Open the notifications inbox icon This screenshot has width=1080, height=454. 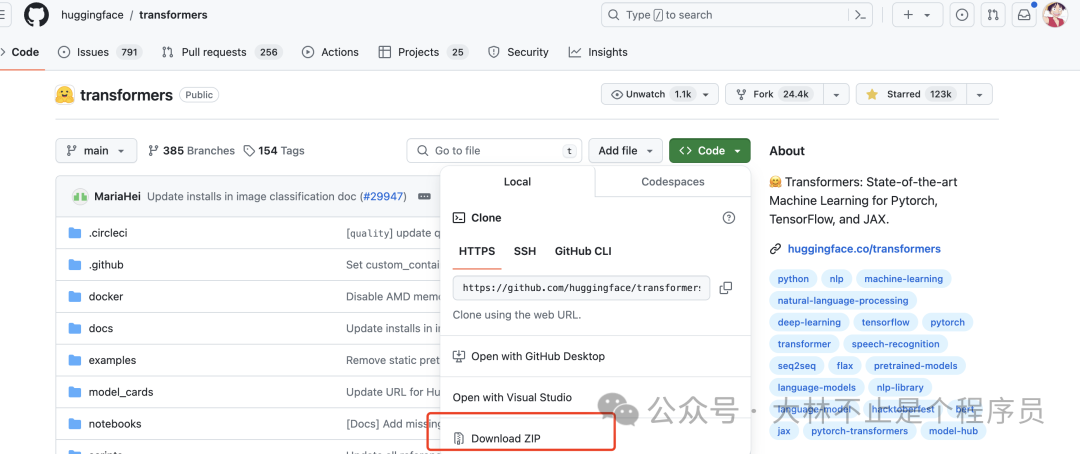[1024, 14]
